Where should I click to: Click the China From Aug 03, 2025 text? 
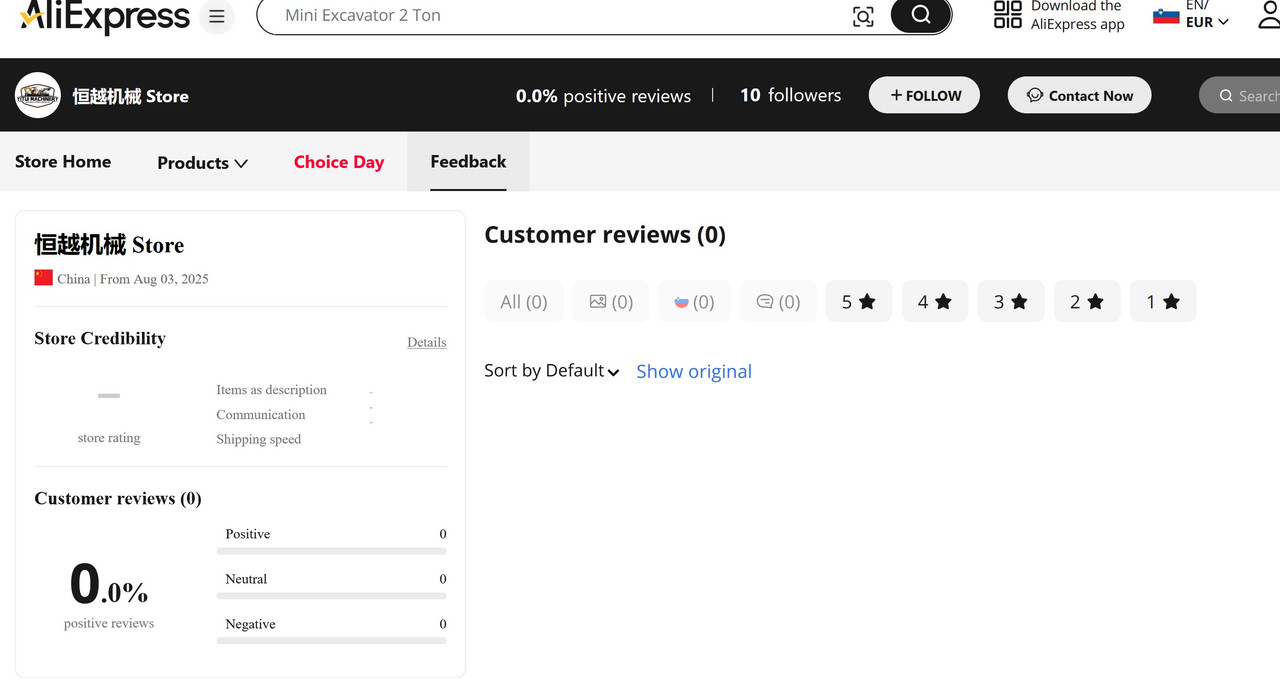pyautogui.click(x=133, y=279)
